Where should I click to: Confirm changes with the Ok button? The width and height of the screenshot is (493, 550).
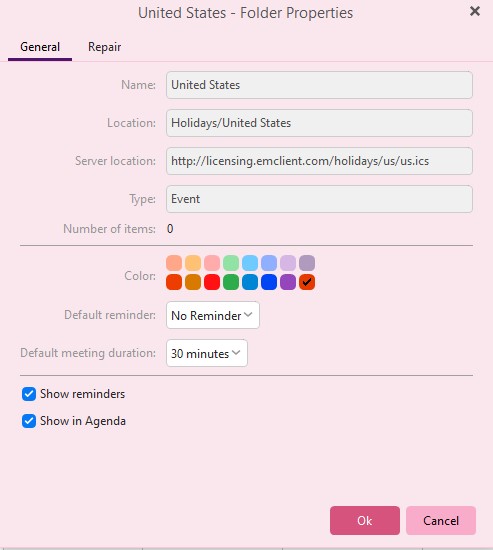pyautogui.click(x=365, y=521)
